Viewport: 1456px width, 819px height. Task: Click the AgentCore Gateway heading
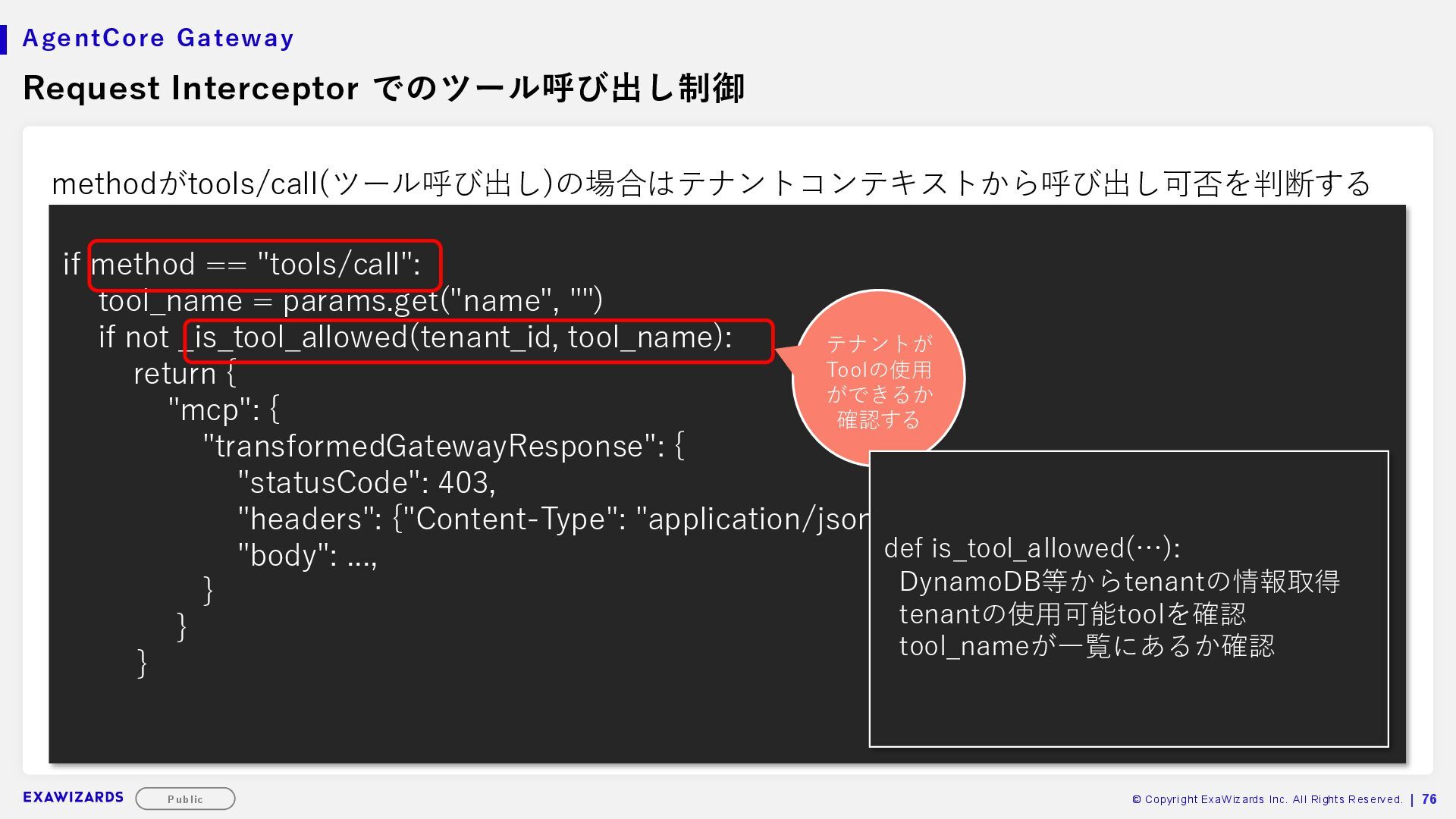(x=158, y=38)
